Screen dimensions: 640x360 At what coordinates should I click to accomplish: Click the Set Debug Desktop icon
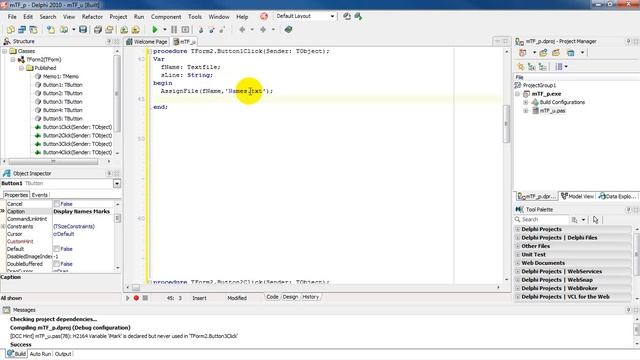tap(358, 16)
